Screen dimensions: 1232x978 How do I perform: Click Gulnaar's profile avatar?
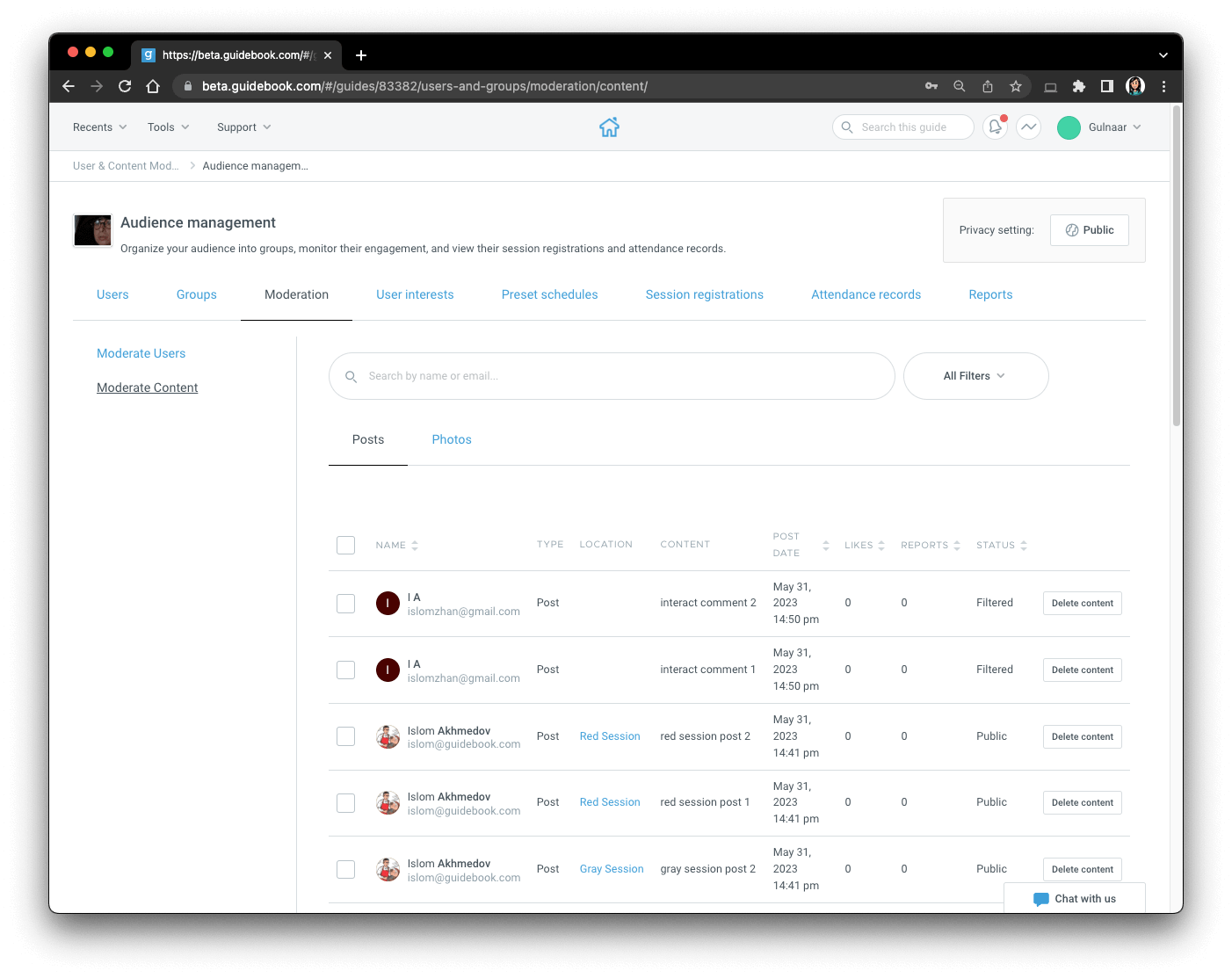[x=1069, y=127]
